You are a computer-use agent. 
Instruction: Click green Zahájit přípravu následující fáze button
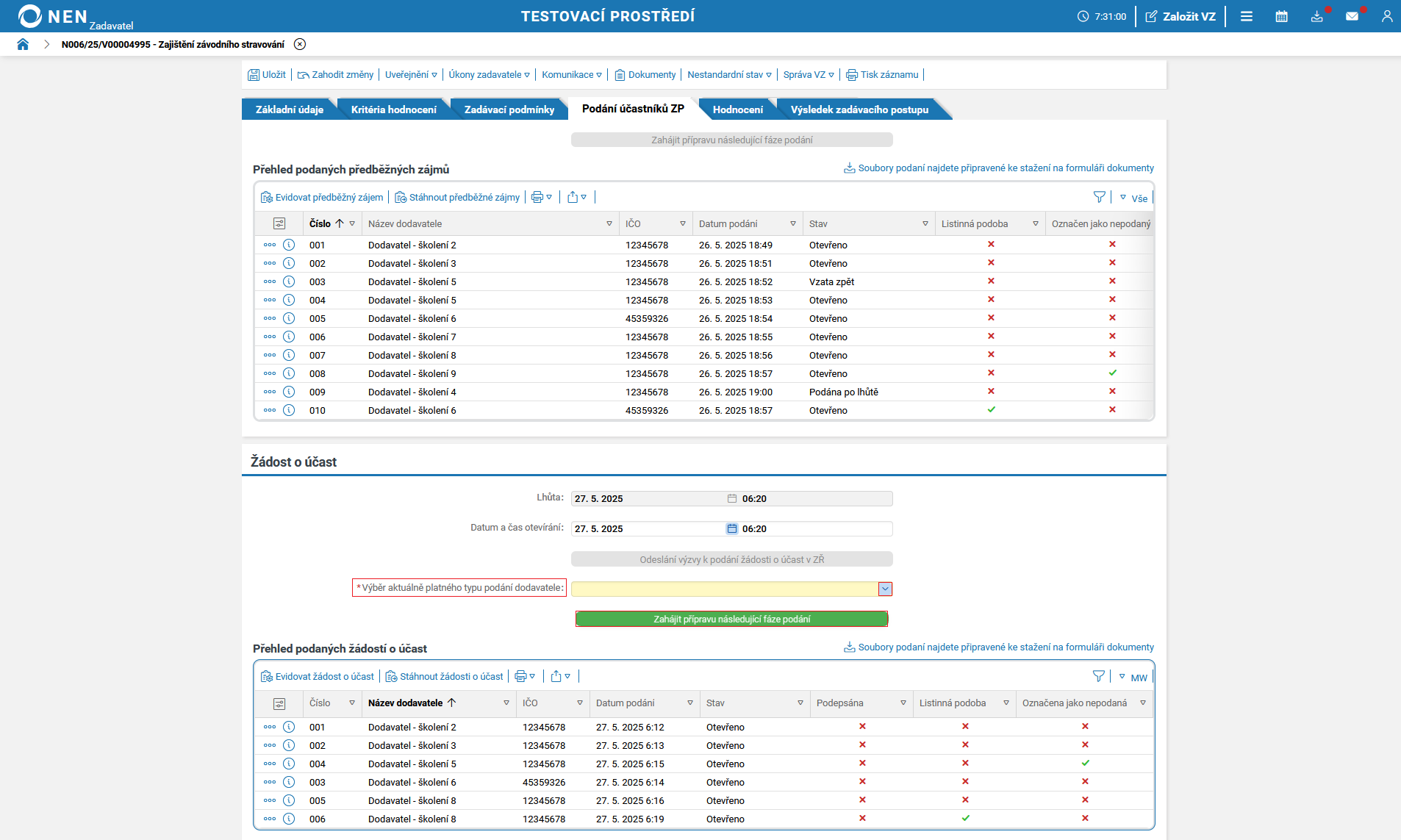[731, 619]
